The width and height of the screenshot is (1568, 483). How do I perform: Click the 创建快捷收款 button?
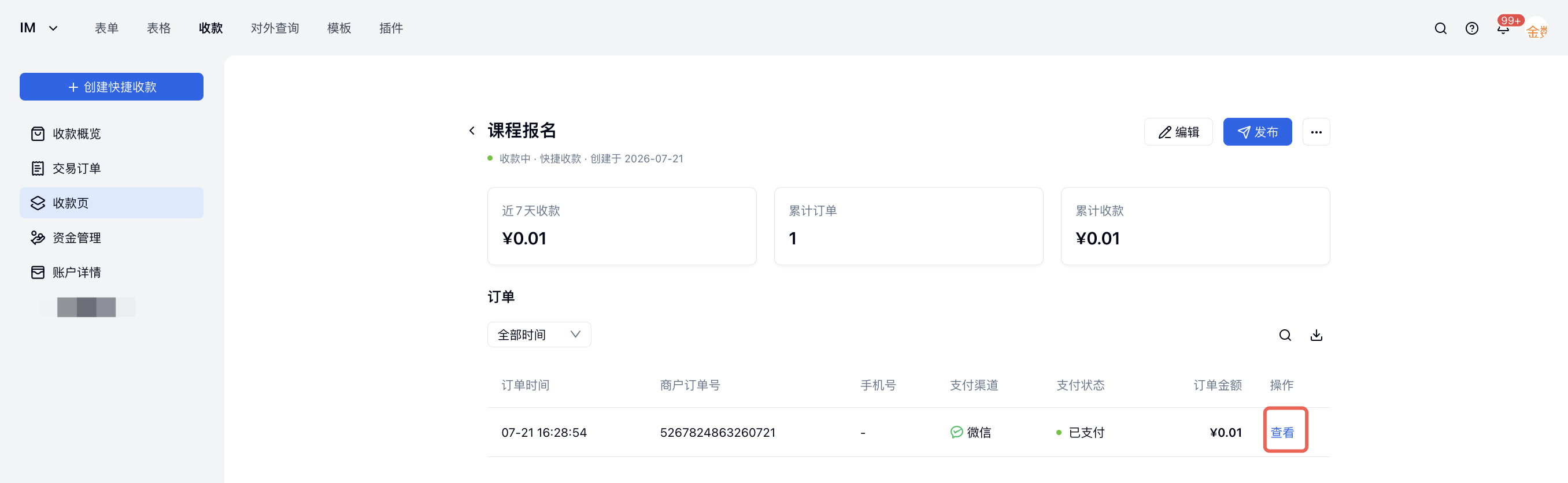(x=112, y=87)
